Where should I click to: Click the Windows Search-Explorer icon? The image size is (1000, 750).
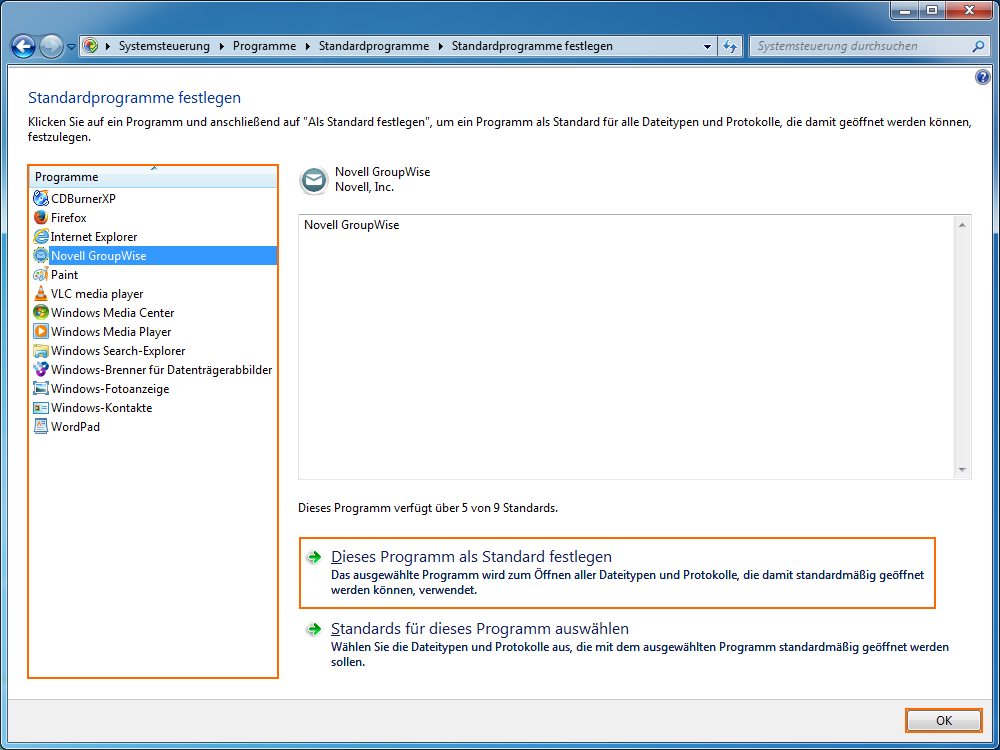coord(41,351)
